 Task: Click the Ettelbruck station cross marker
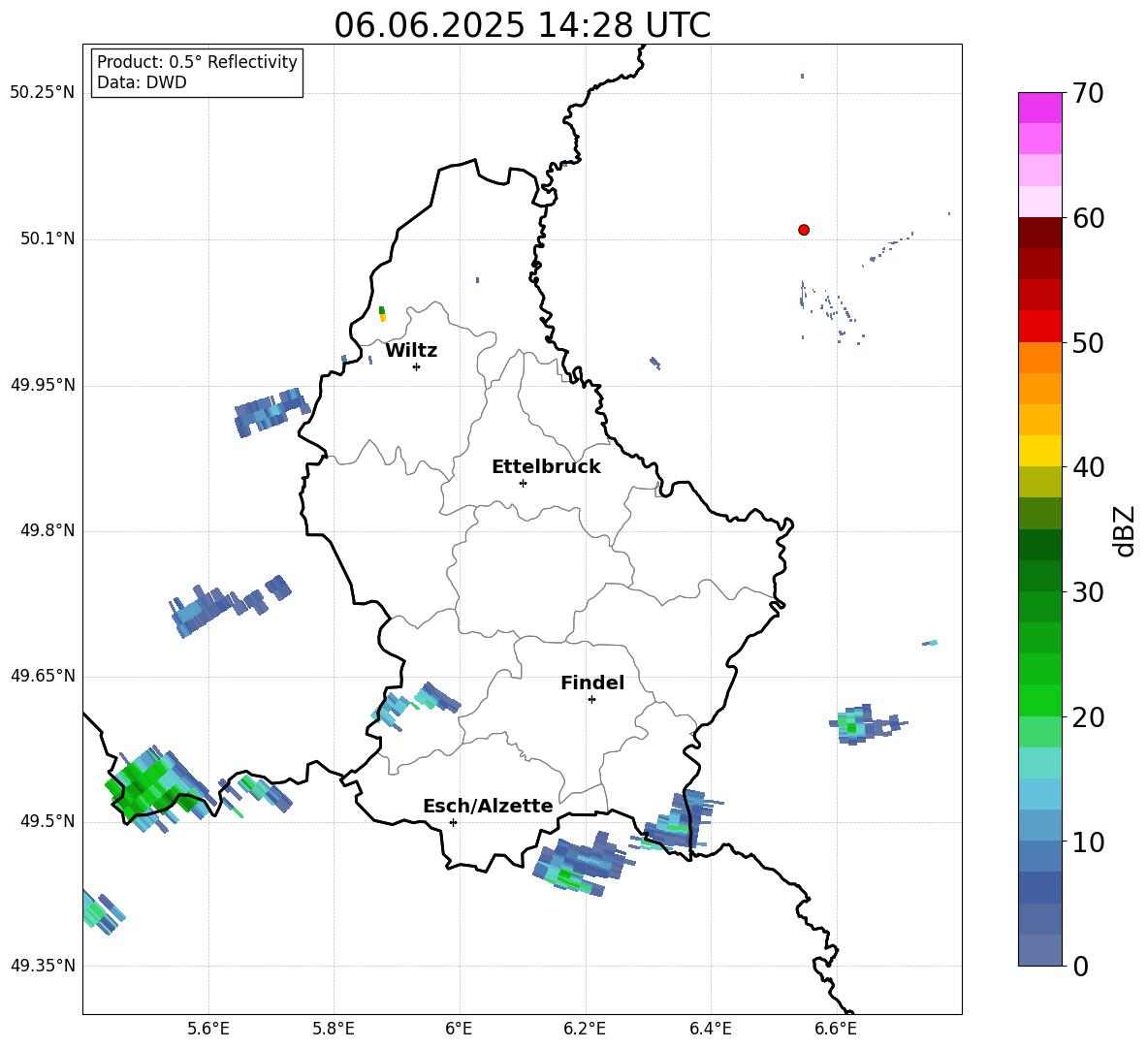coord(523,483)
